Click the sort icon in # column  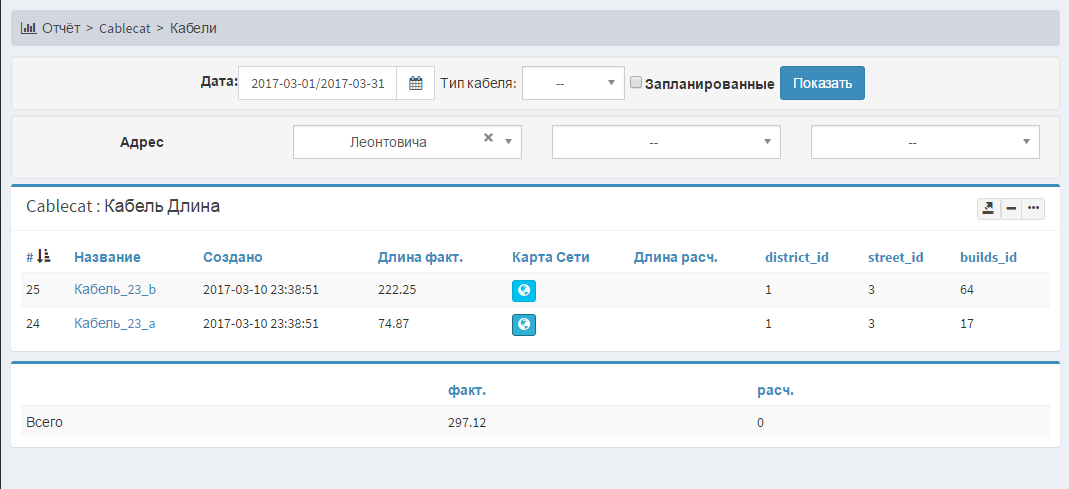[x=44, y=257]
